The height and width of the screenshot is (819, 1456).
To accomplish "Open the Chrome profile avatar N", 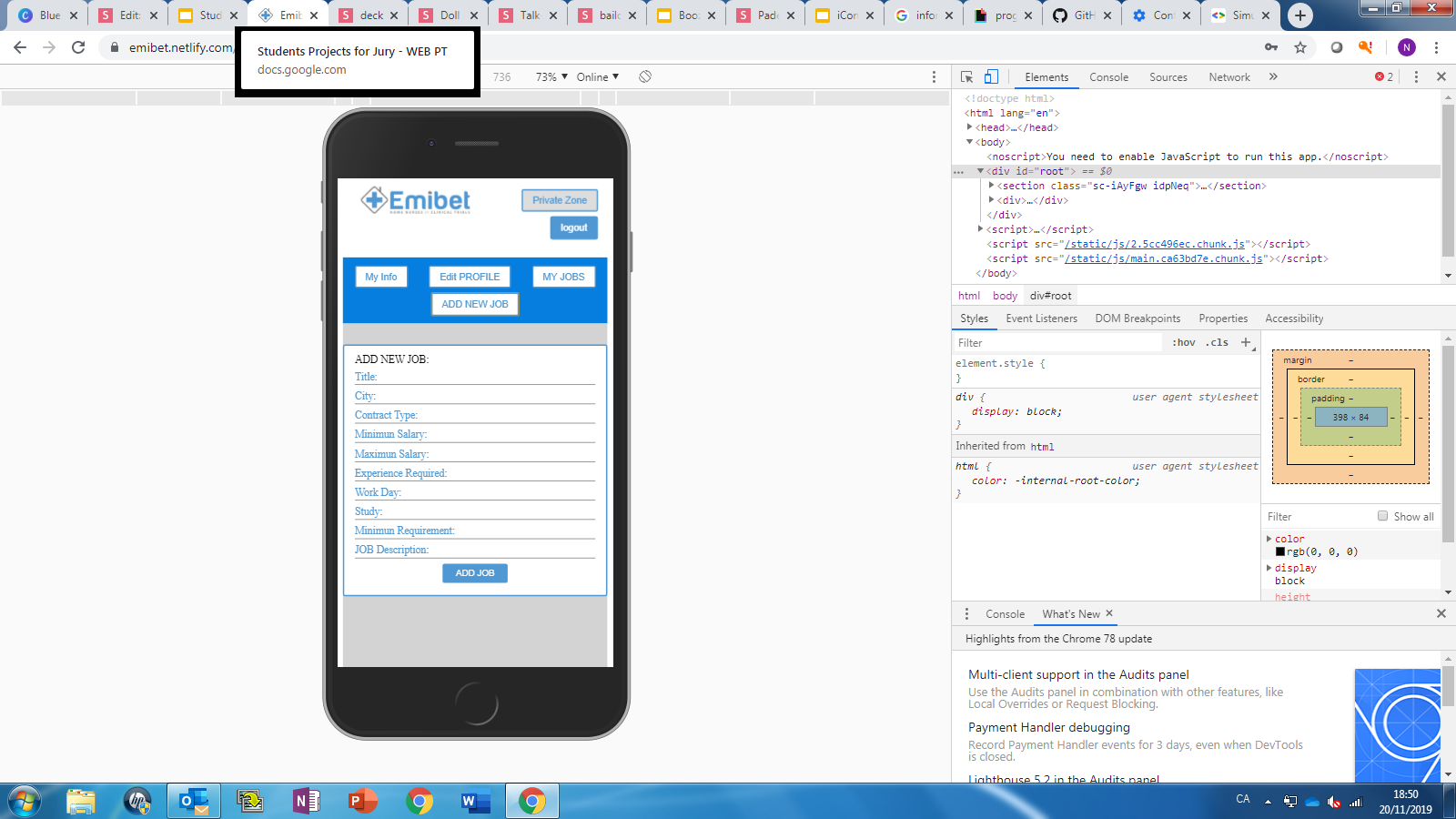I will 1407,47.
